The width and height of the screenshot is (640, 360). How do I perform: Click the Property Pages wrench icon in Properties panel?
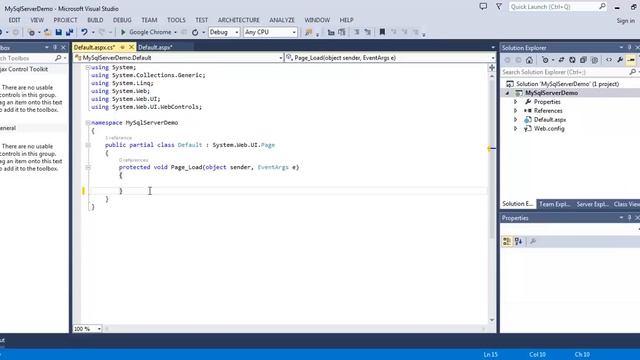(533, 241)
